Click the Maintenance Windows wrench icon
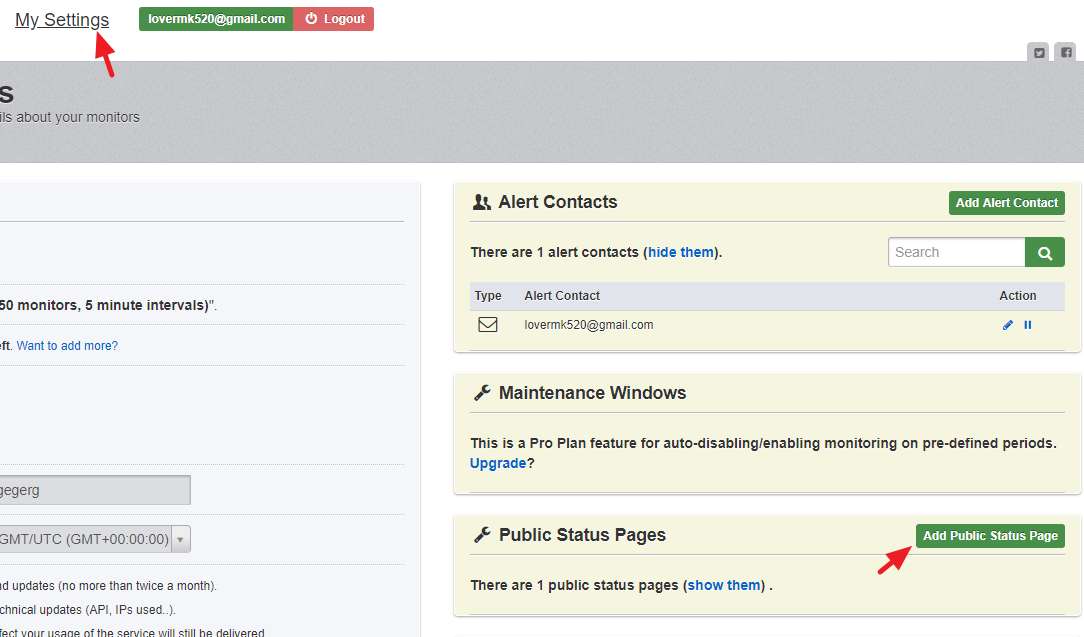1084x637 pixels. [x=481, y=393]
